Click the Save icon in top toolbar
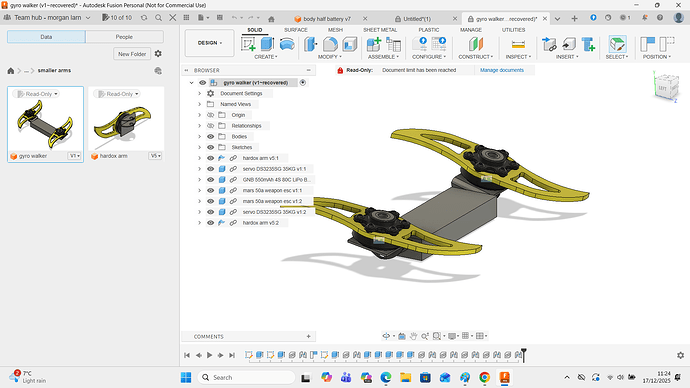The height and width of the screenshot is (388, 690). point(220,18)
